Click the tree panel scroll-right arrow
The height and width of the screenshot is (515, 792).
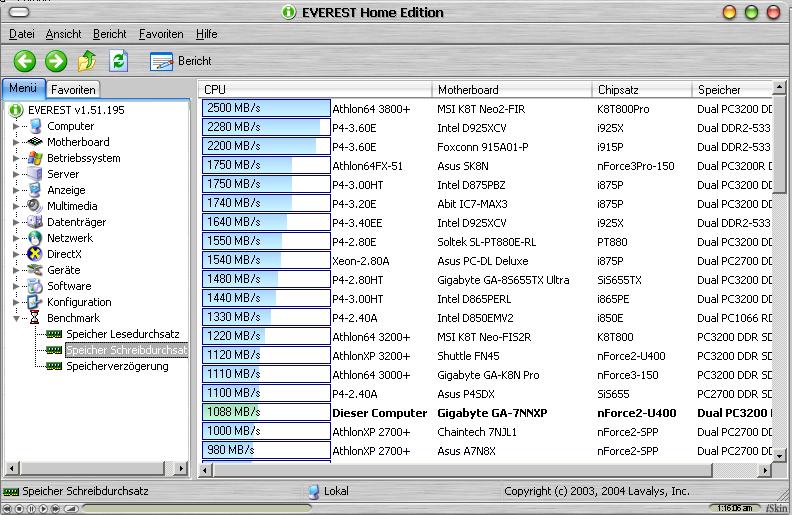180,469
